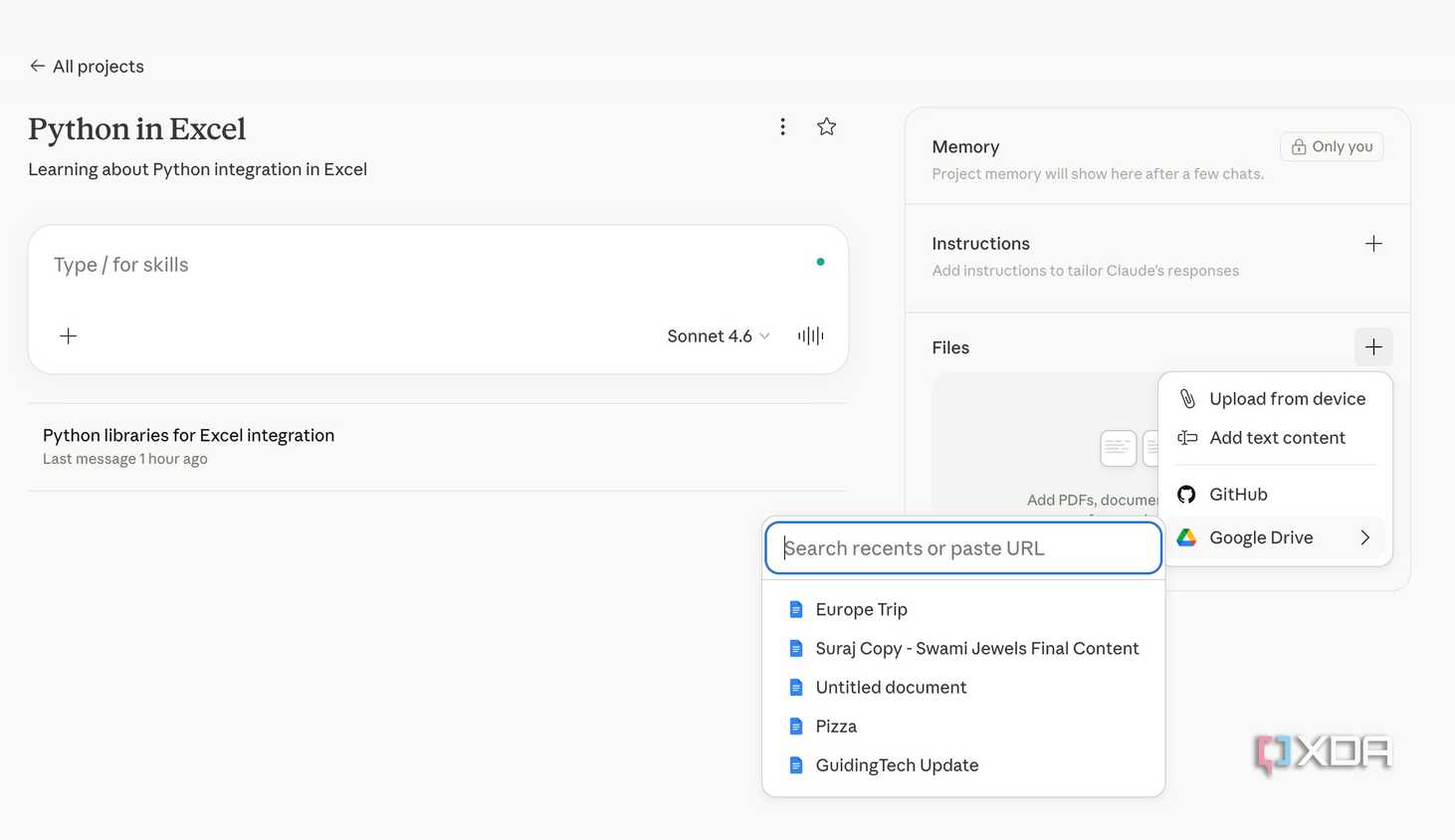Open Python libraries for Excel integration chat

coord(437,447)
